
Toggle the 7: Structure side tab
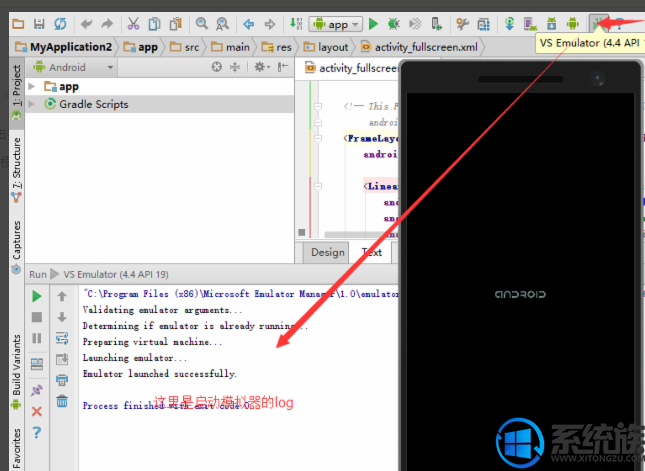click(x=16, y=169)
